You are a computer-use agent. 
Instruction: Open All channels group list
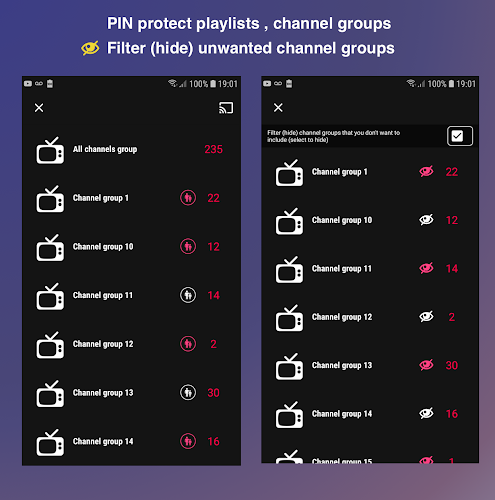(131, 149)
